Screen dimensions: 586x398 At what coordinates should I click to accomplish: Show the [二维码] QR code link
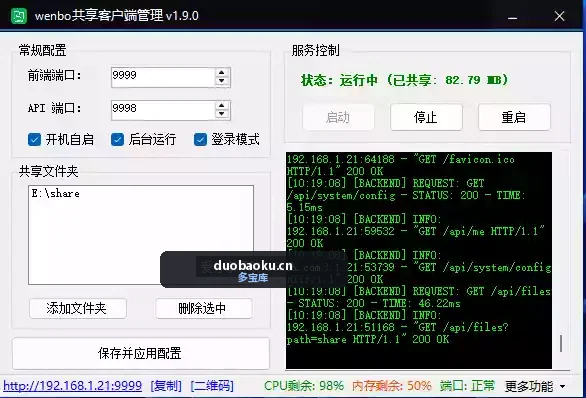212,386
